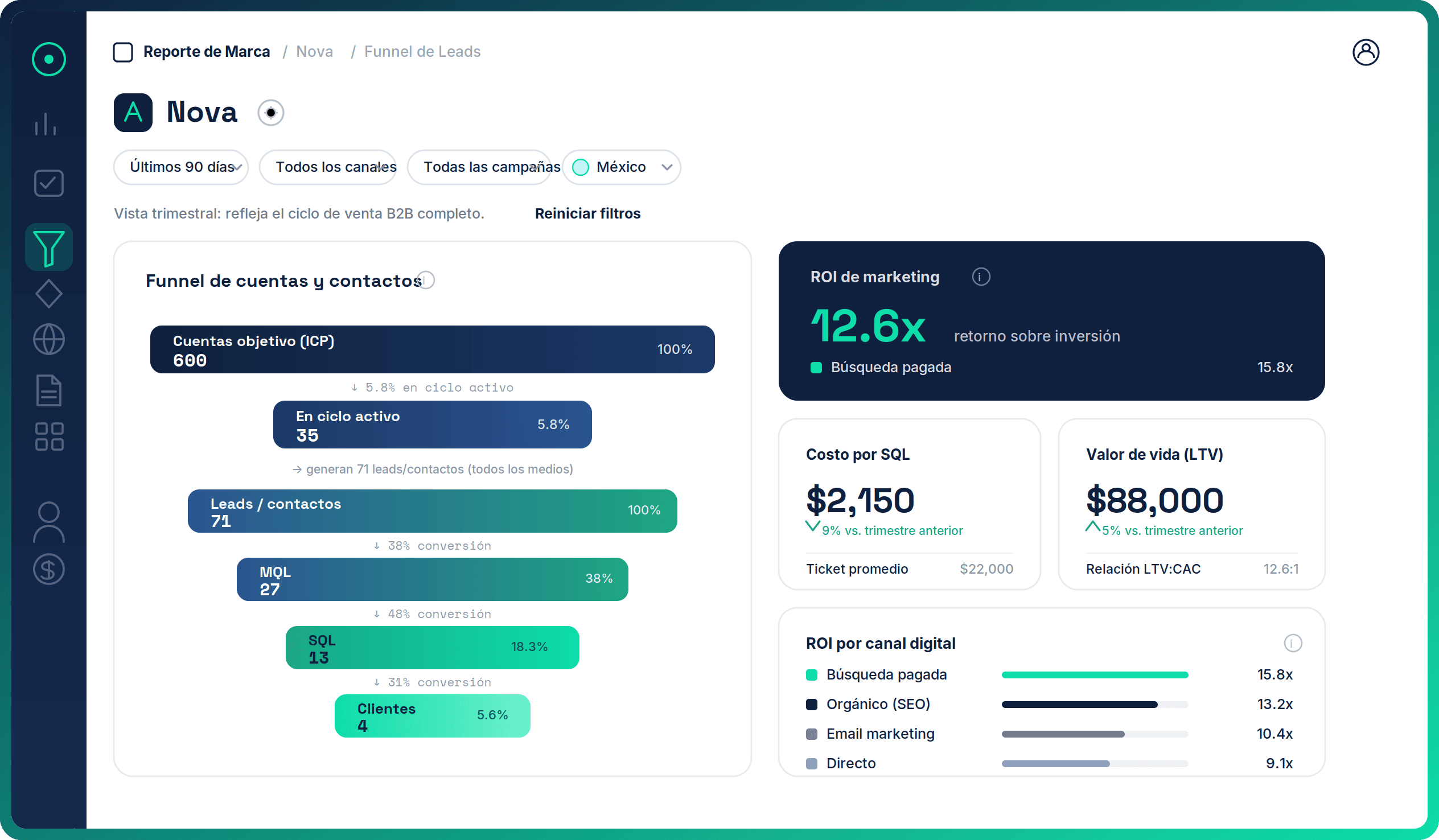
Task: Click Reiniciar filtros link
Action: click(x=587, y=213)
